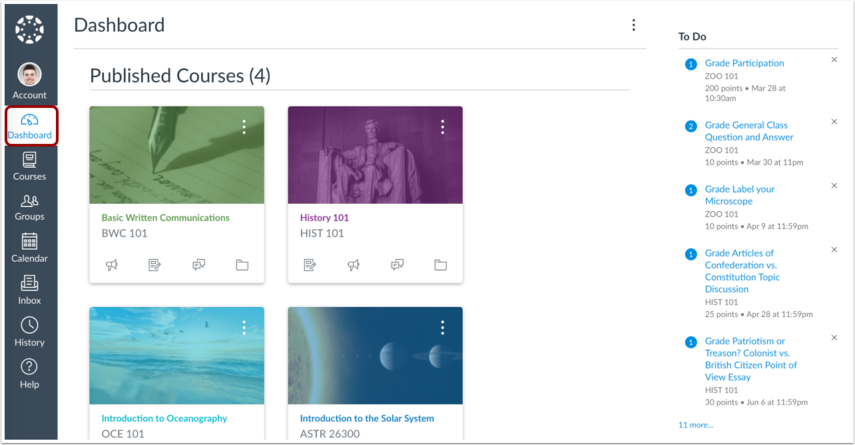Dismiss the Grade Label your Microscope item
This screenshot has height=445, width=855.
834,186
